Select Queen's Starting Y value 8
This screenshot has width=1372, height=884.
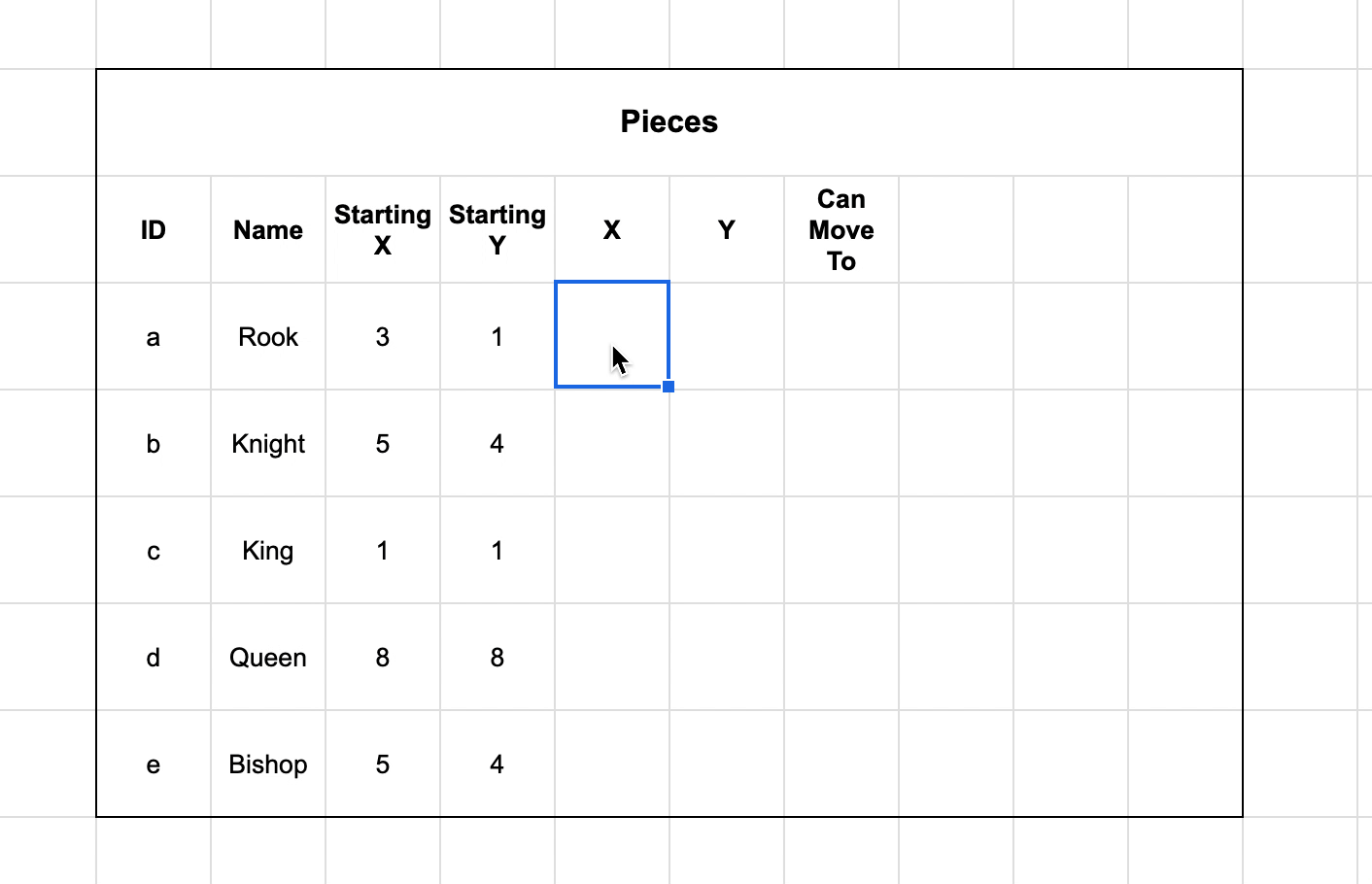coord(497,658)
